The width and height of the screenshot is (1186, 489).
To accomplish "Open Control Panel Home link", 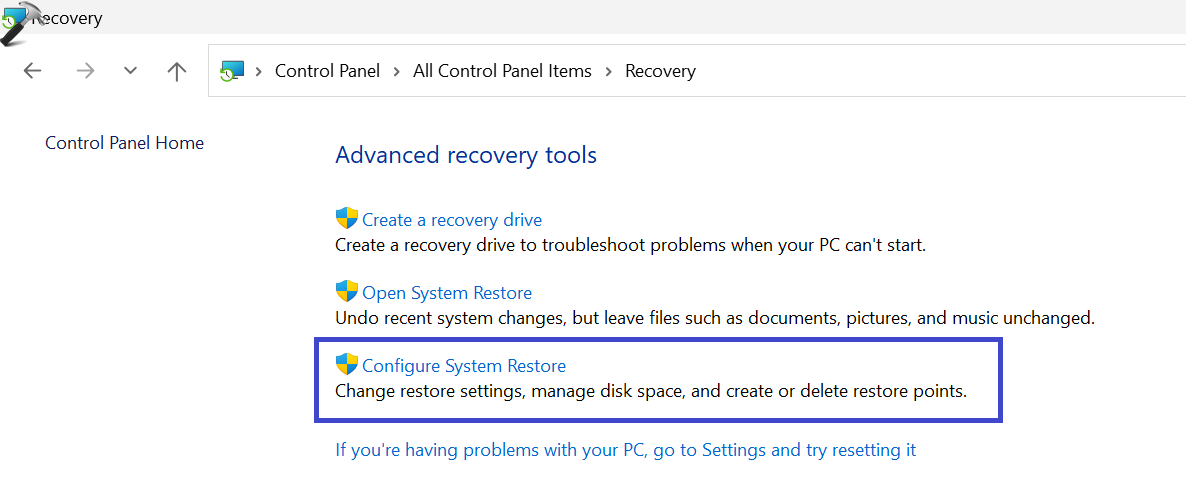I will pos(124,143).
